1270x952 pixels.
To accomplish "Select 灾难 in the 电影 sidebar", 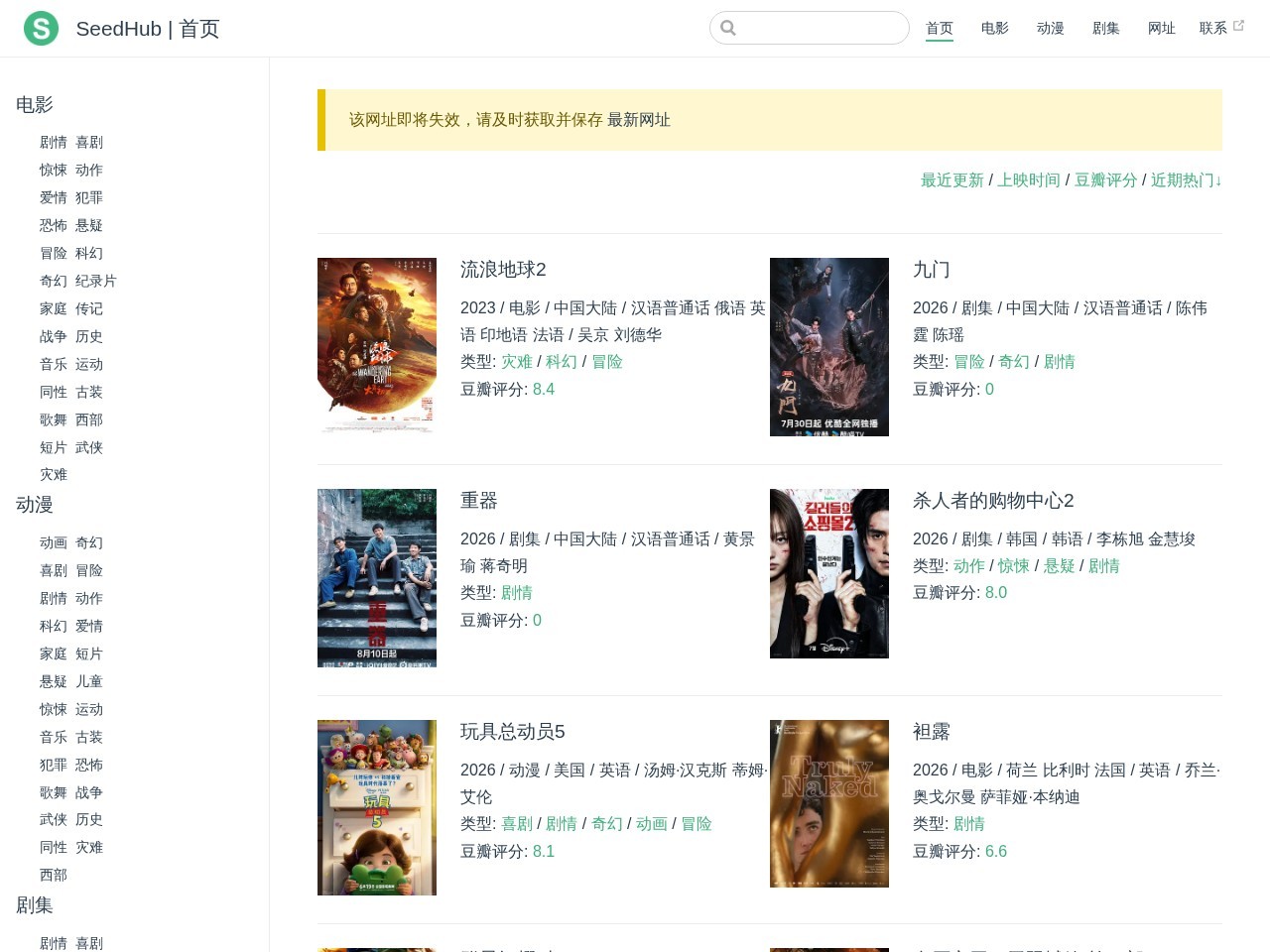I will [54, 475].
